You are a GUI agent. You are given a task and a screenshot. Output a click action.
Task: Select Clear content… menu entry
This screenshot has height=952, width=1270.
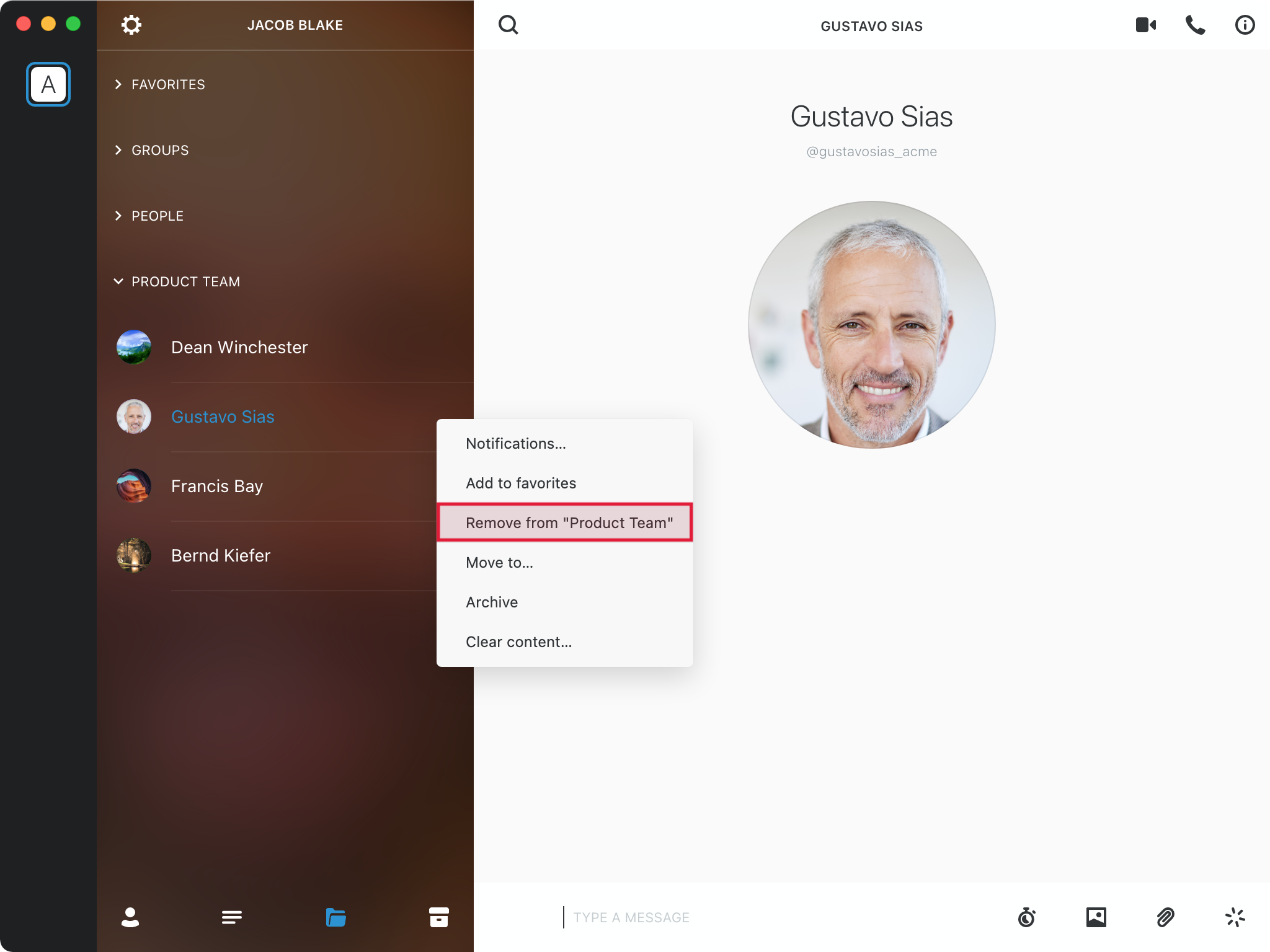point(565,642)
